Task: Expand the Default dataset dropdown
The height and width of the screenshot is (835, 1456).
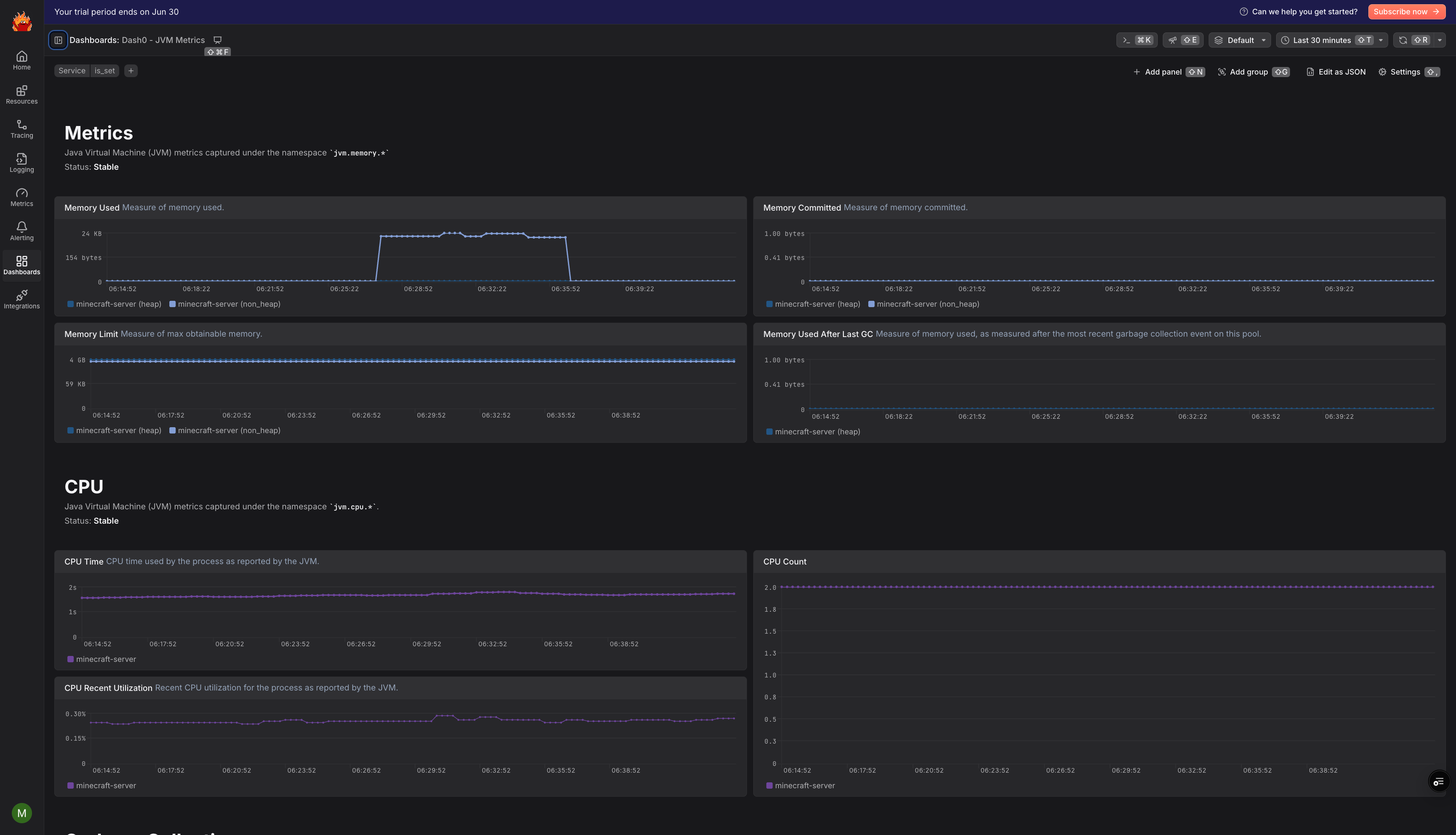Action: [x=1240, y=40]
